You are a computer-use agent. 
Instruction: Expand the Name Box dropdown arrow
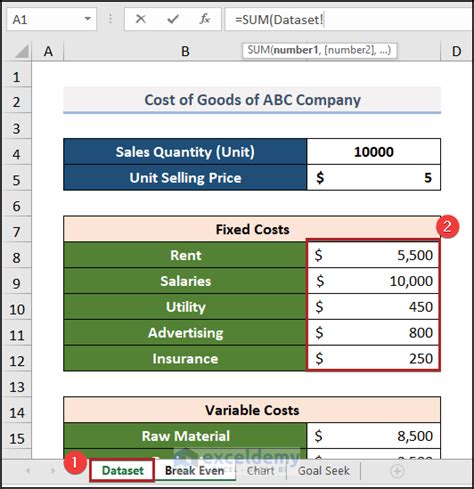(88, 19)
